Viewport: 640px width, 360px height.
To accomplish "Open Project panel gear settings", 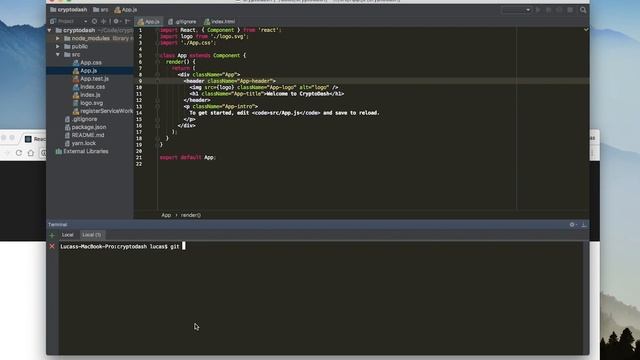I will [x=116, y=21].
